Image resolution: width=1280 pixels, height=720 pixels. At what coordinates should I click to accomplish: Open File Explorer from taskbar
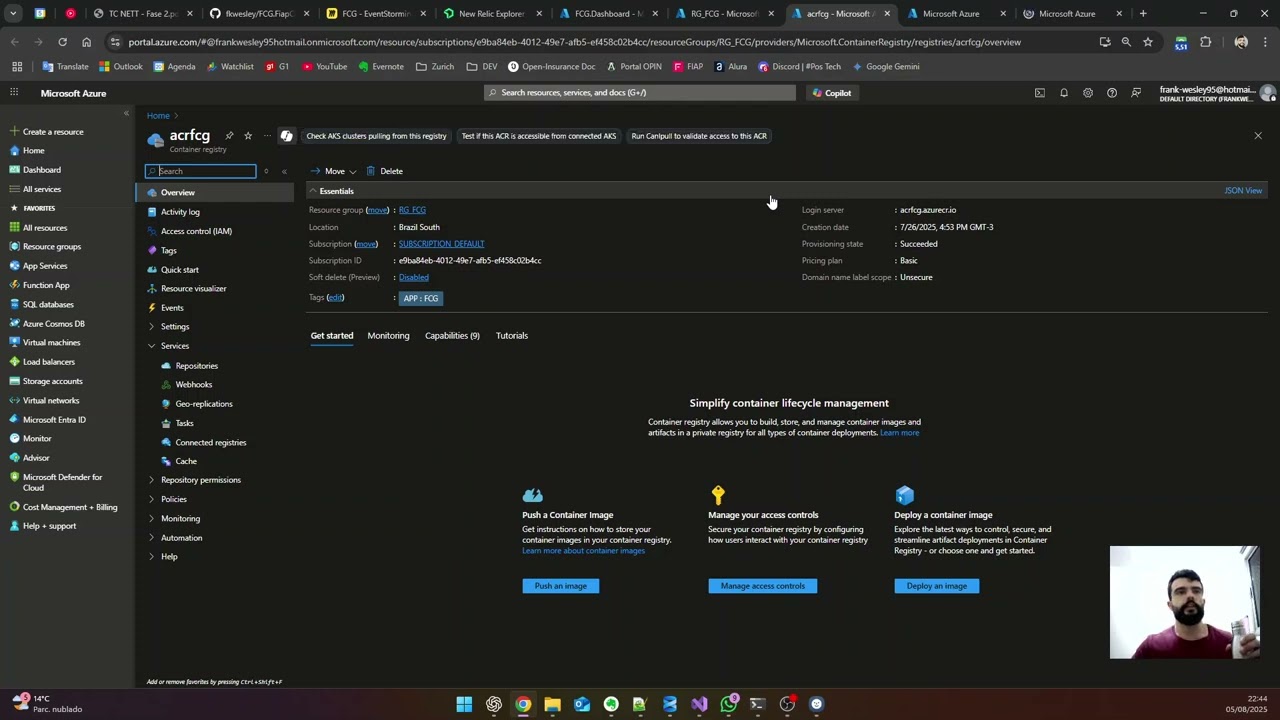(552, 704)
